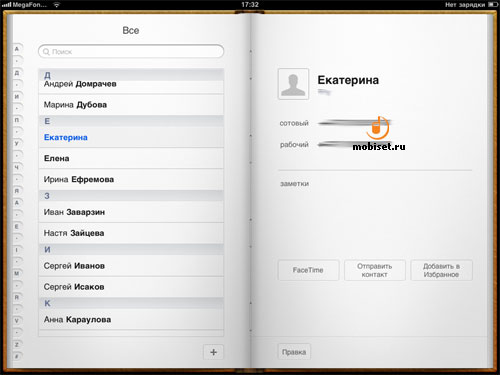Image resolution: width=500 pixels, height=375 pixels.
Task: Open contact Марина Дубова
Action: [131, 105]
